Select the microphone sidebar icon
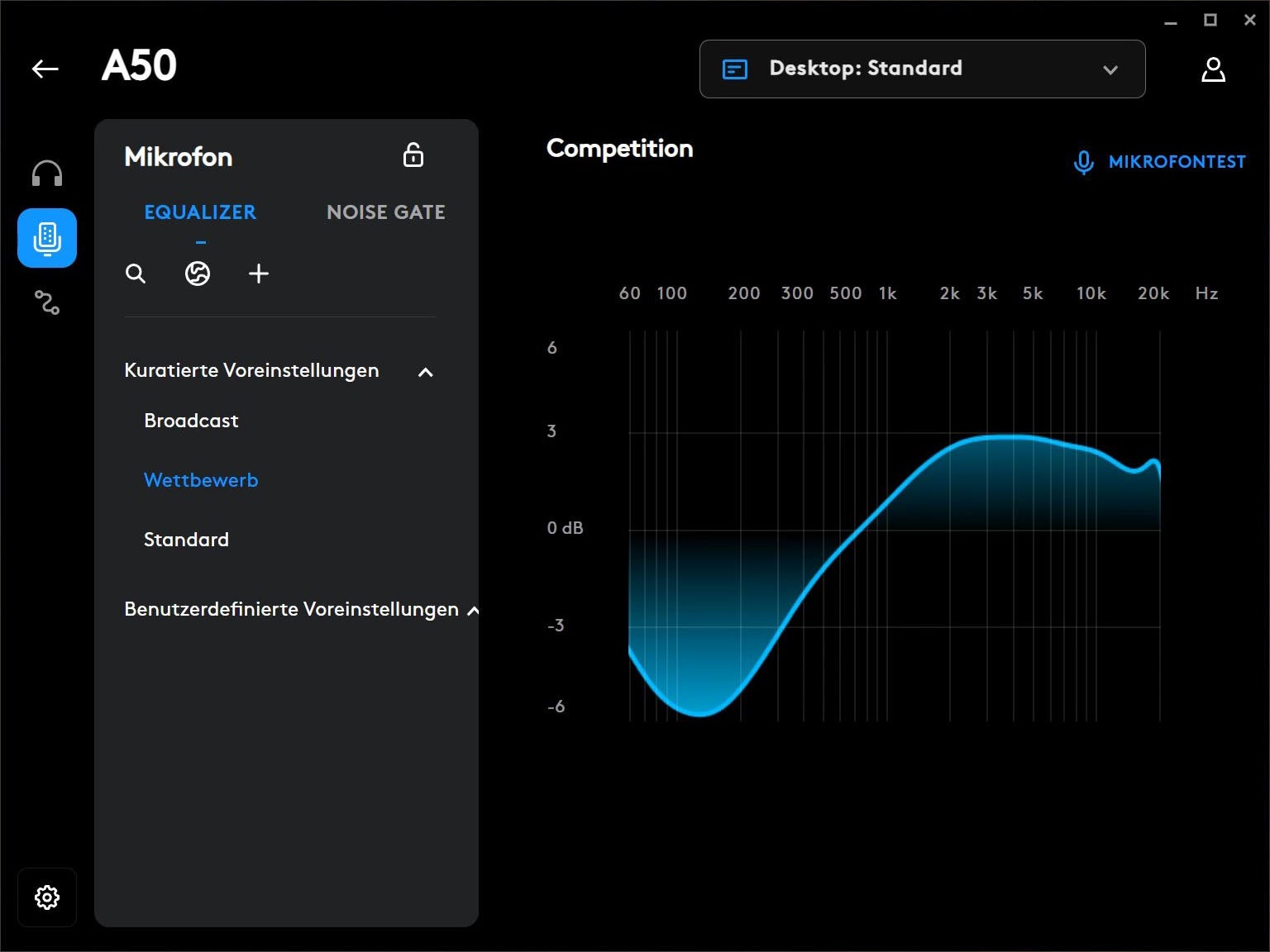The image size is (1270, 952). coord(47,238)
